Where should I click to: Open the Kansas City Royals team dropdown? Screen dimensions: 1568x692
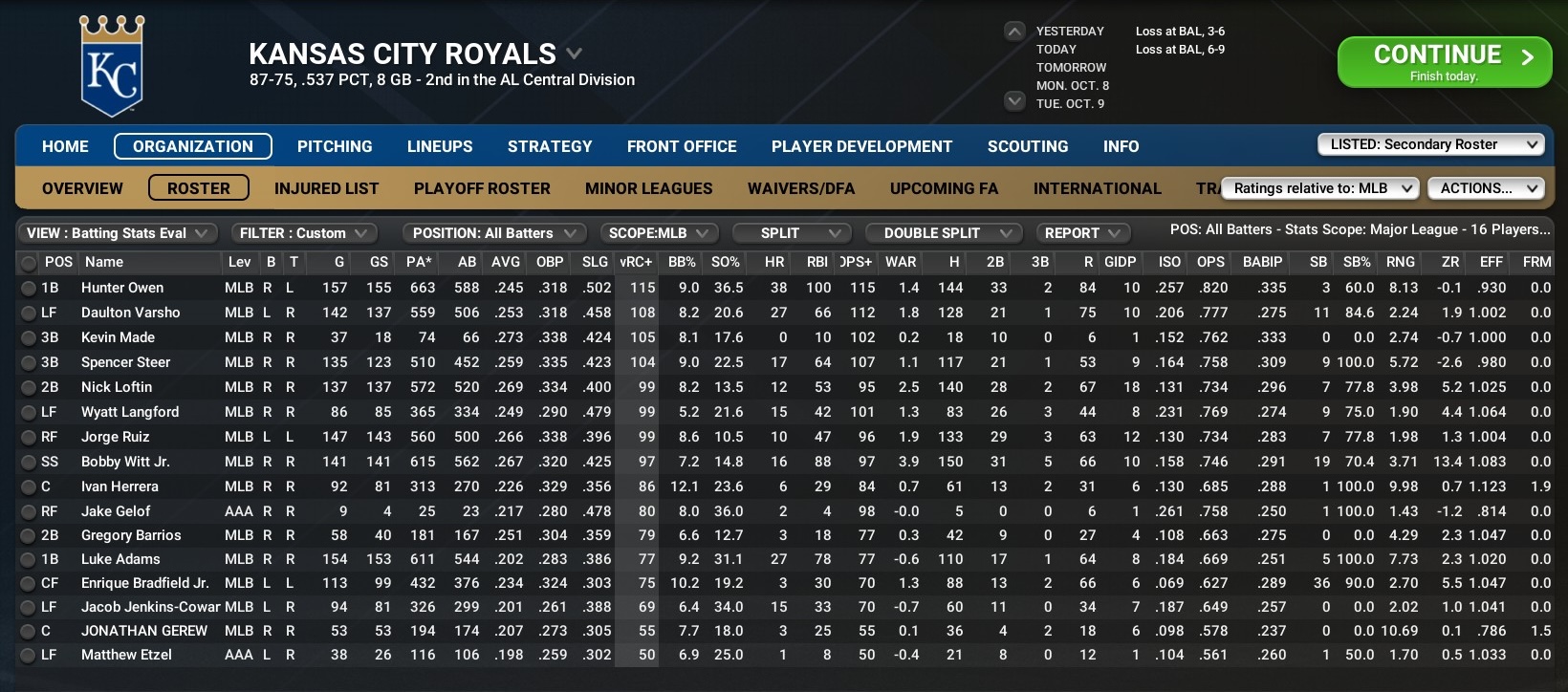click(574, 54)
